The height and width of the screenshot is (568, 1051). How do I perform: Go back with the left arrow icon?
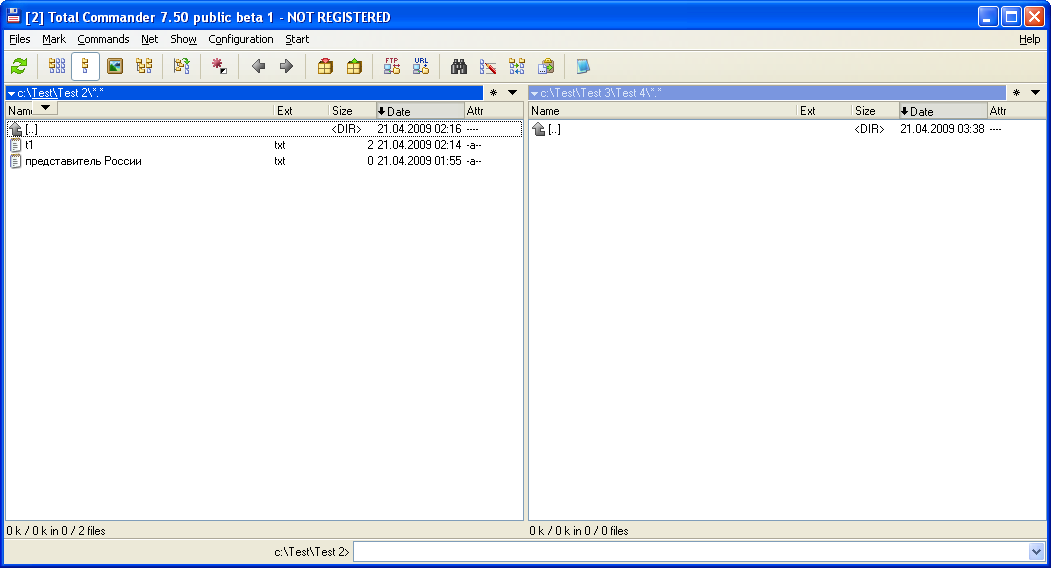pos(258,66)
